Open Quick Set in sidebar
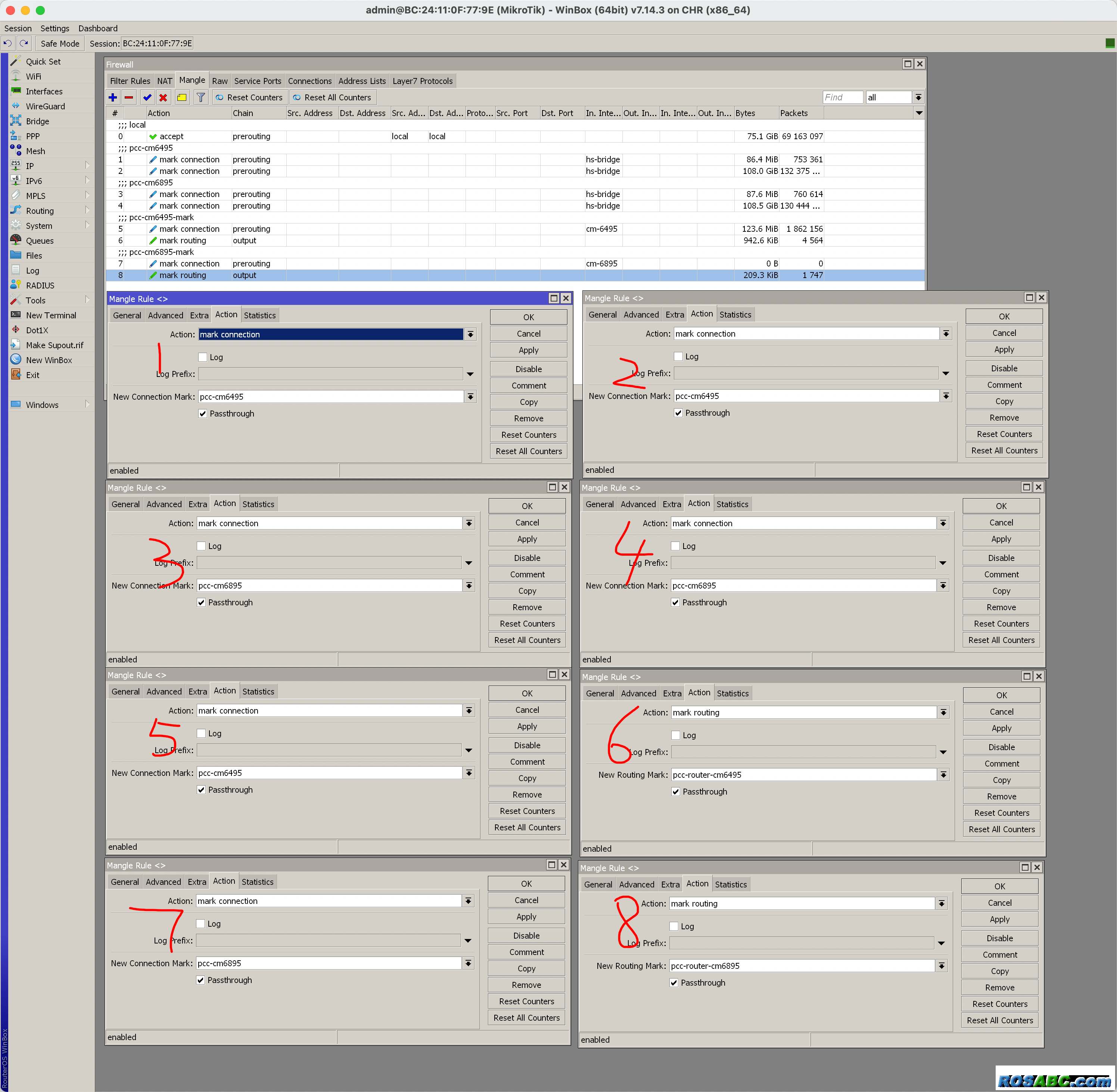The height and width of the screenshot is (1092, 1117). tap(43, 61)
